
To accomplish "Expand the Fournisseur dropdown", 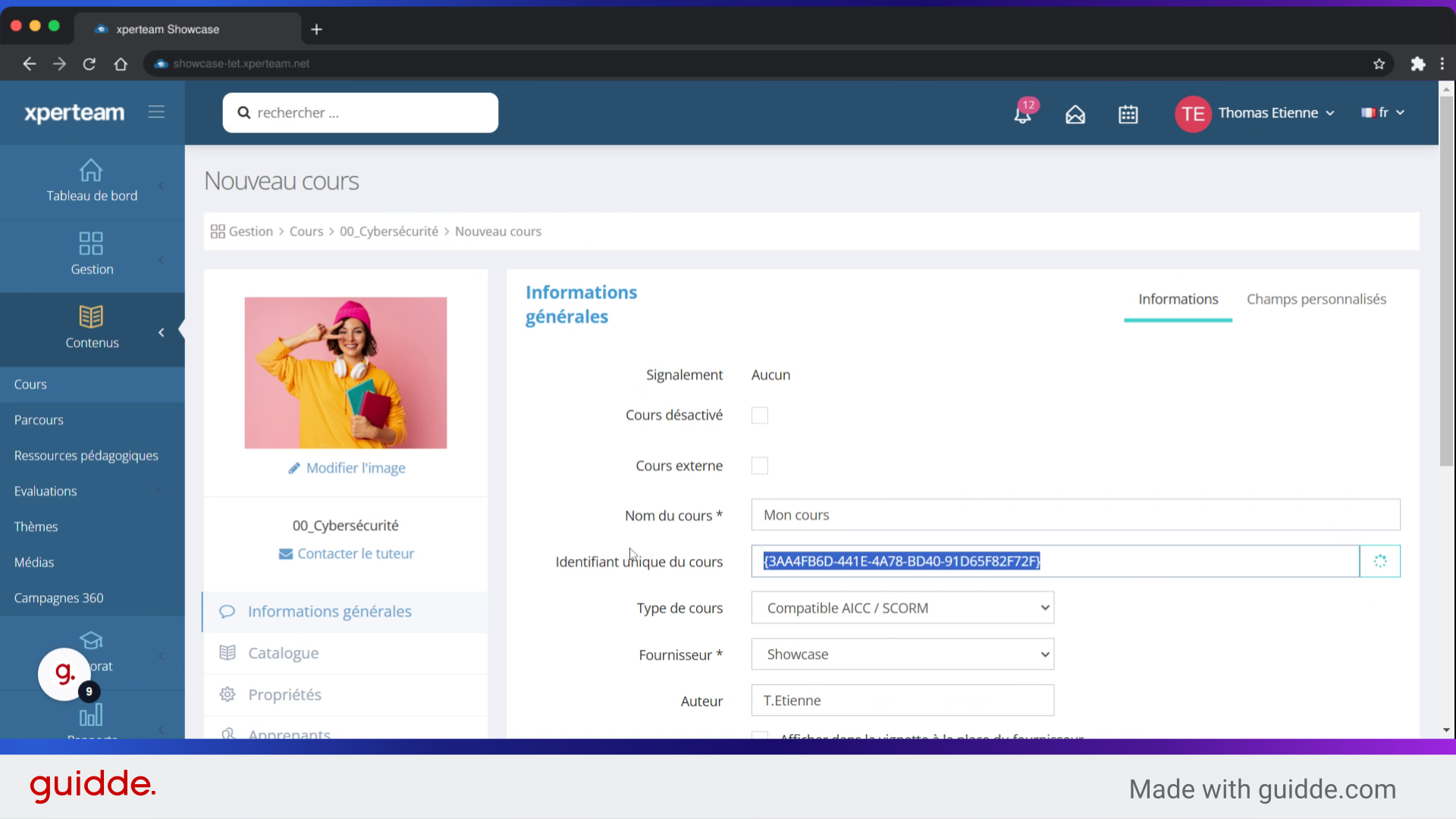I will [x=902, y=654].
